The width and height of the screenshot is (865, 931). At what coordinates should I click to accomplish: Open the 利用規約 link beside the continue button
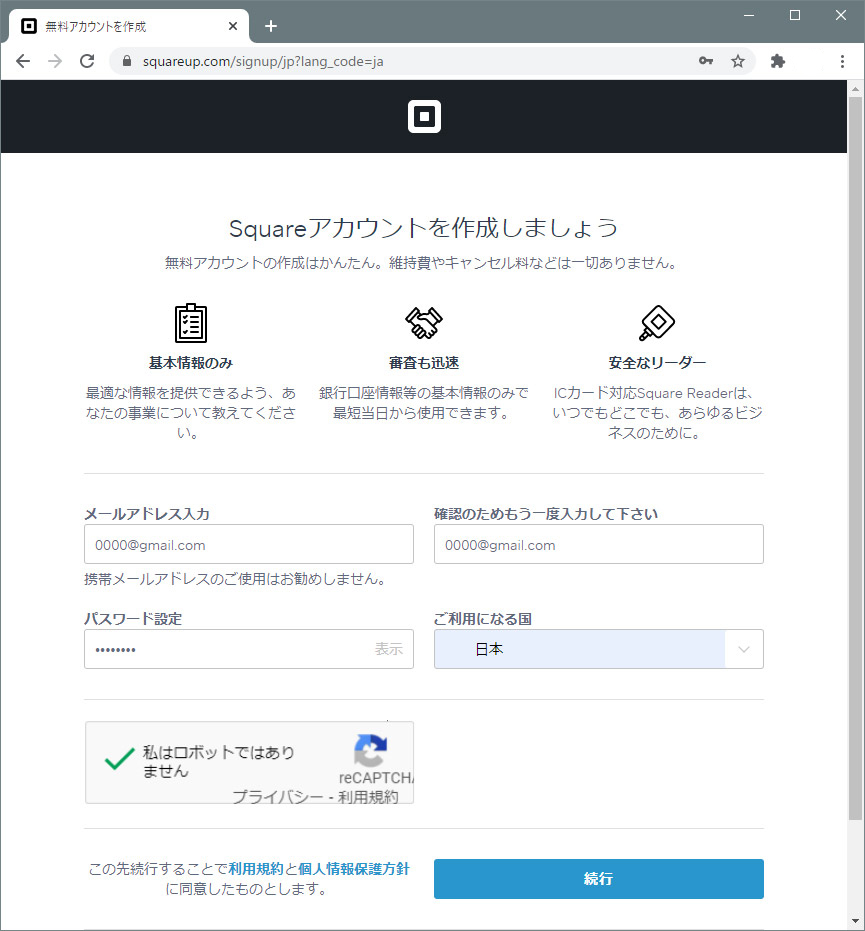pyautogui.click(x=256, y=869)
